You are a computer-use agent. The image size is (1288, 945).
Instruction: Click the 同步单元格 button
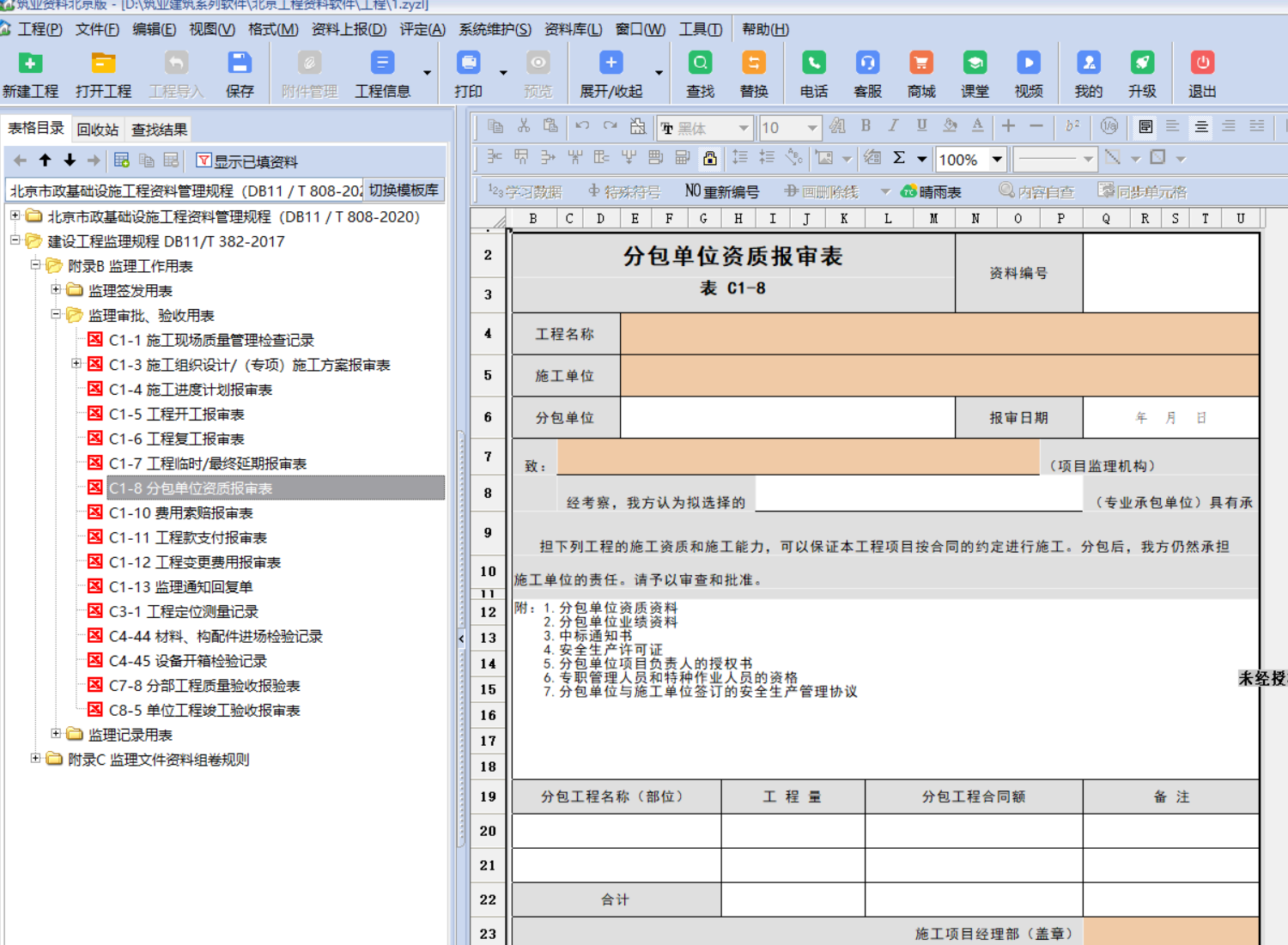point(1142,191)
